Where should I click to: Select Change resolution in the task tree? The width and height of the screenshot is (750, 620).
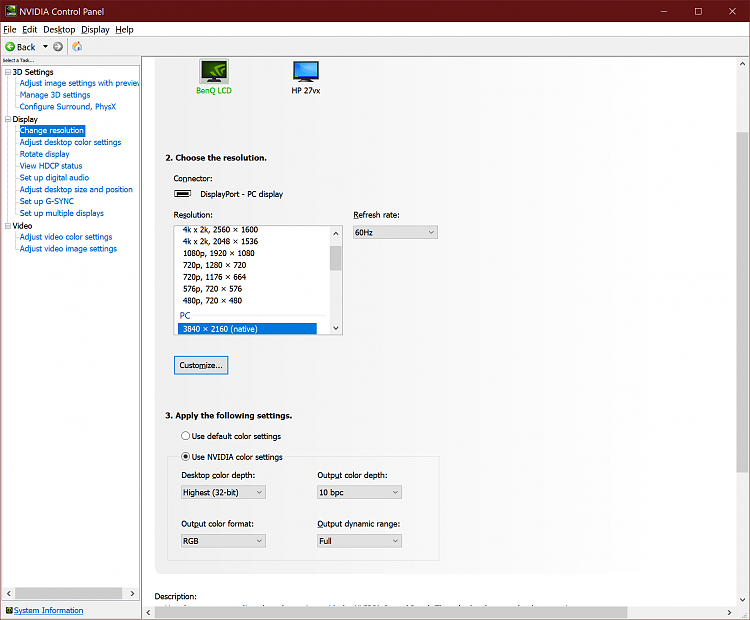(x=52, y=131)
